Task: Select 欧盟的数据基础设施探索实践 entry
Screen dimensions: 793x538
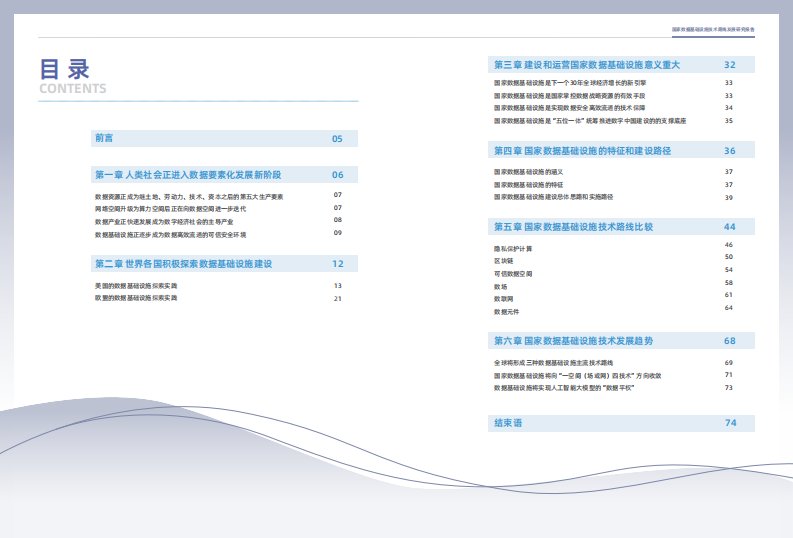Action: coord(136,298)
